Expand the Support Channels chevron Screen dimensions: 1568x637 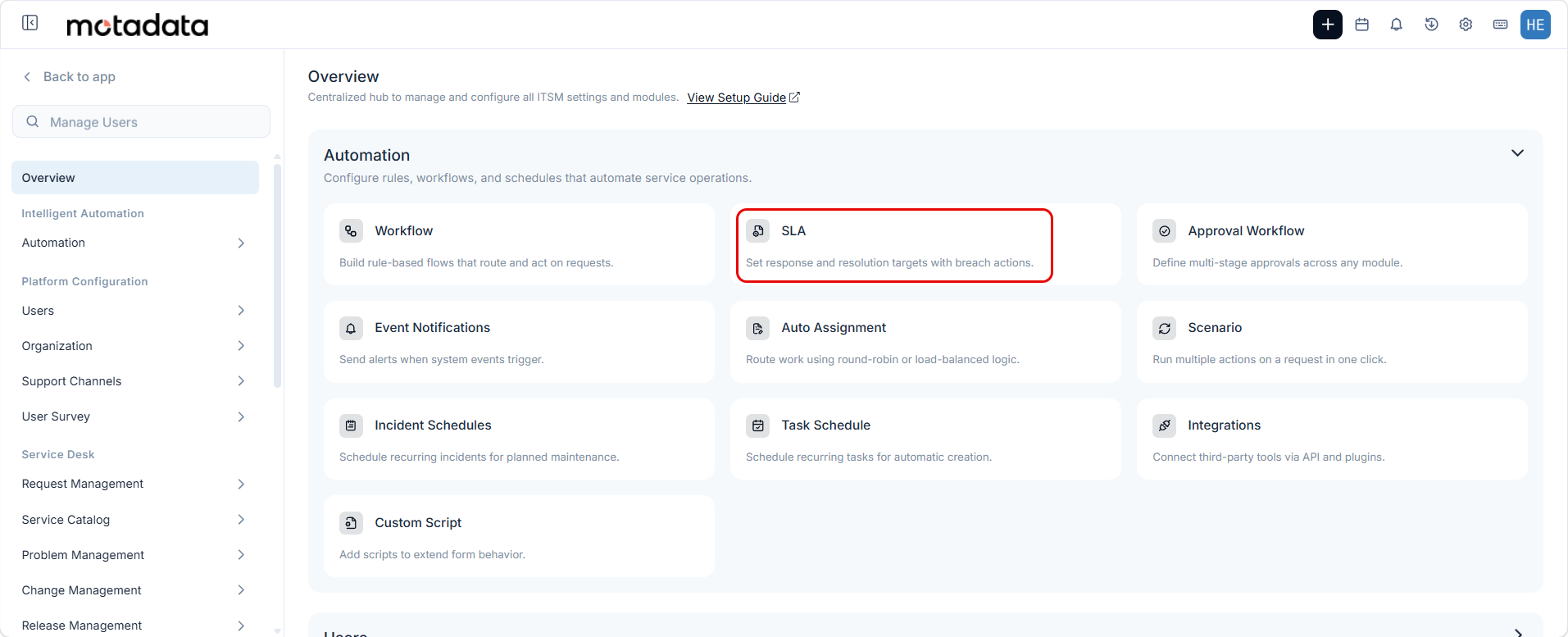coord(241,381)
